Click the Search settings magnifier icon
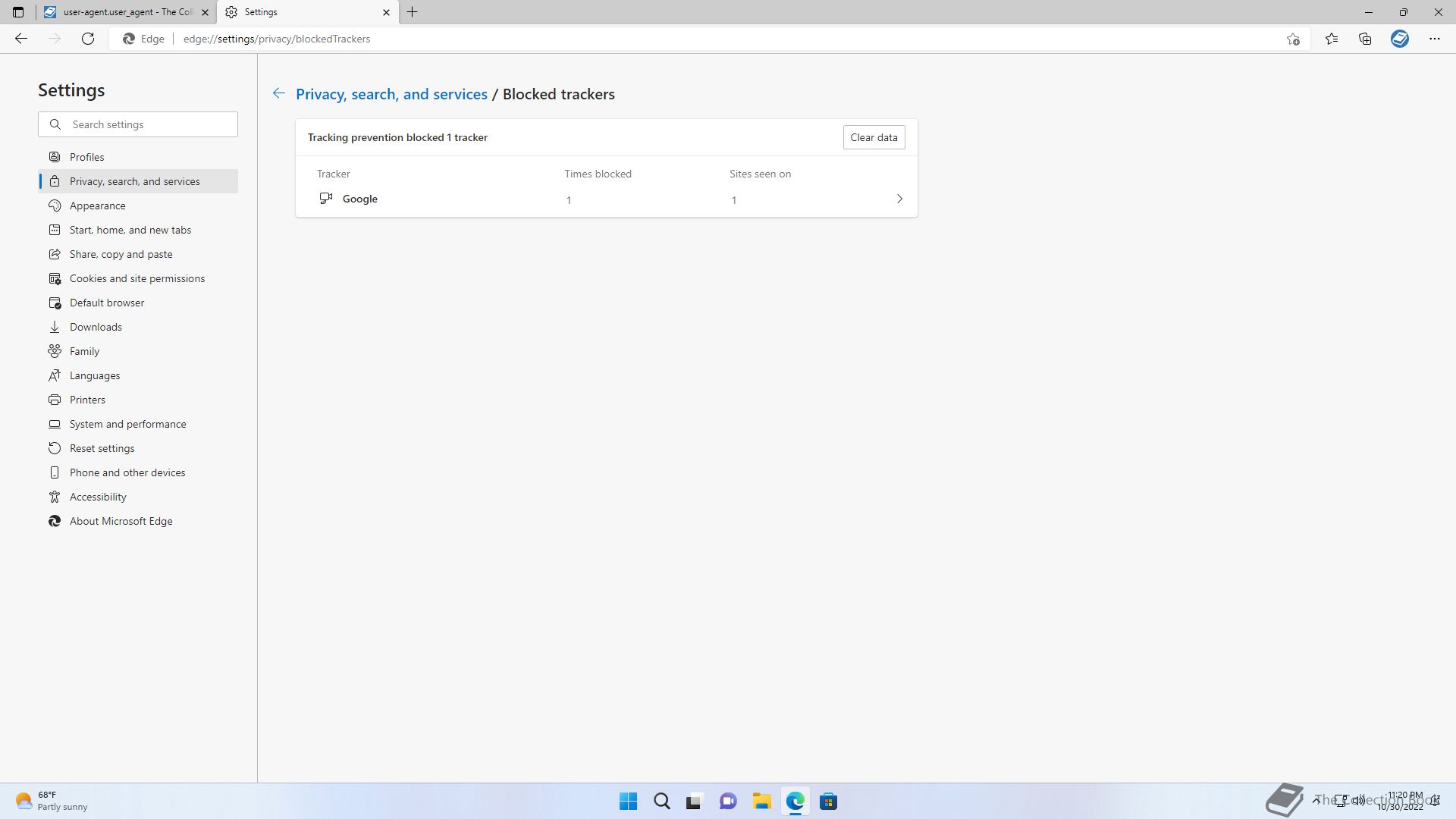The width and height of the screenshot is (1456, 819). tap(55, 124)
